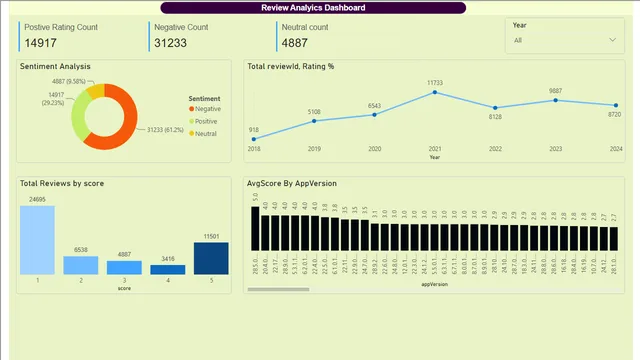The height and width of the screenshot is (360, 640).
Task: Click the 31233 (61.2%) donut data label
Action: coord(165,130)
